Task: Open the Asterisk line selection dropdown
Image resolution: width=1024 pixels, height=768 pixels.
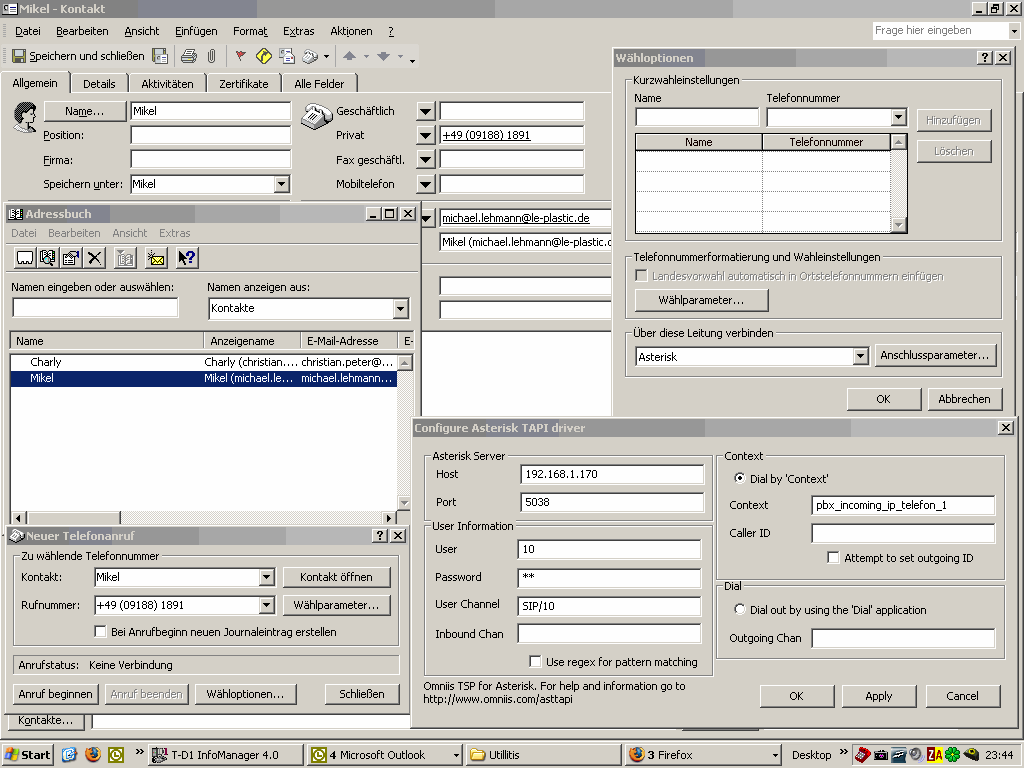Action: [861, 357]
